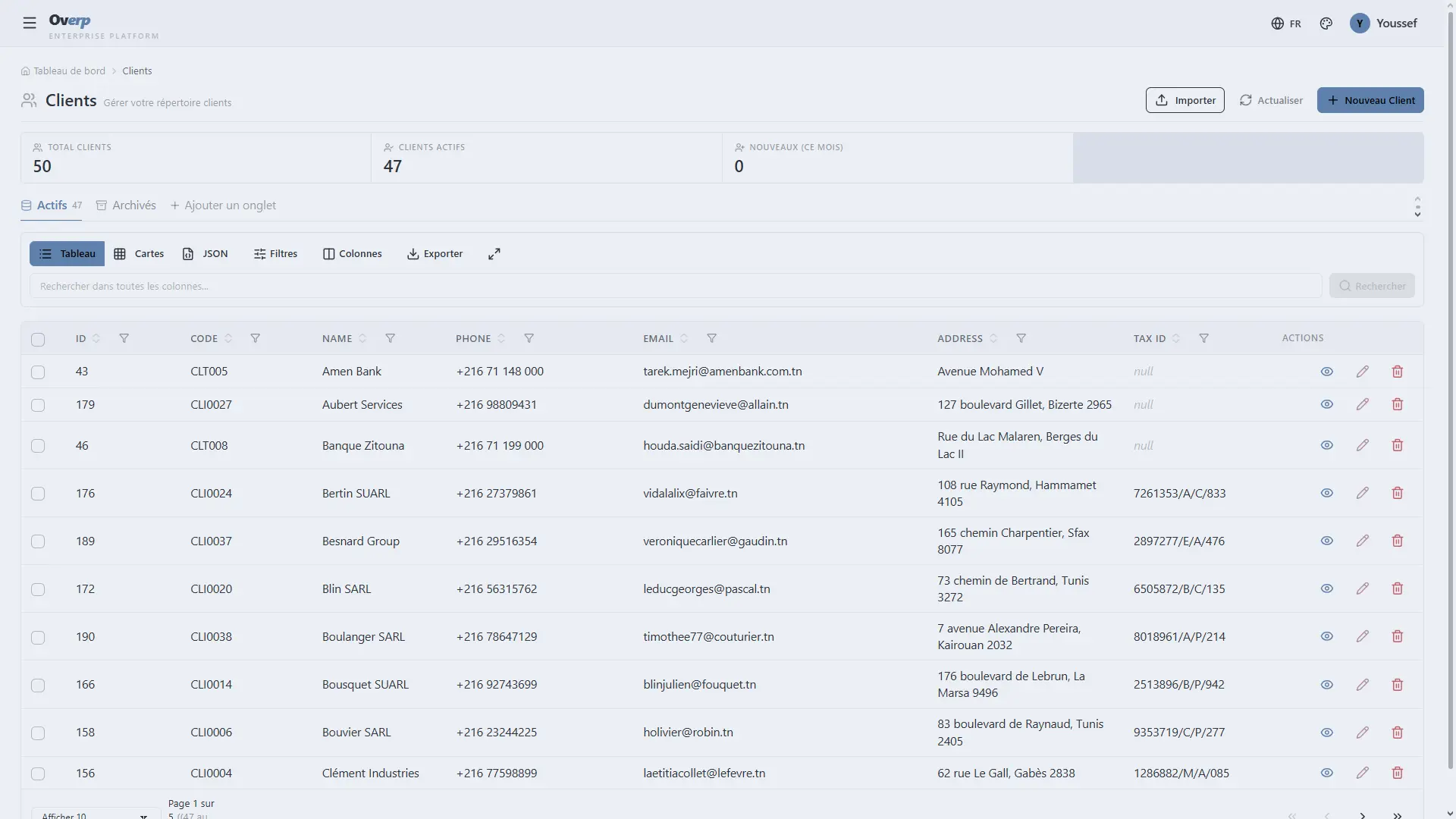Go to next page arrow
This screenshot has width=1456, height=819.
[x=1362, y=815]
